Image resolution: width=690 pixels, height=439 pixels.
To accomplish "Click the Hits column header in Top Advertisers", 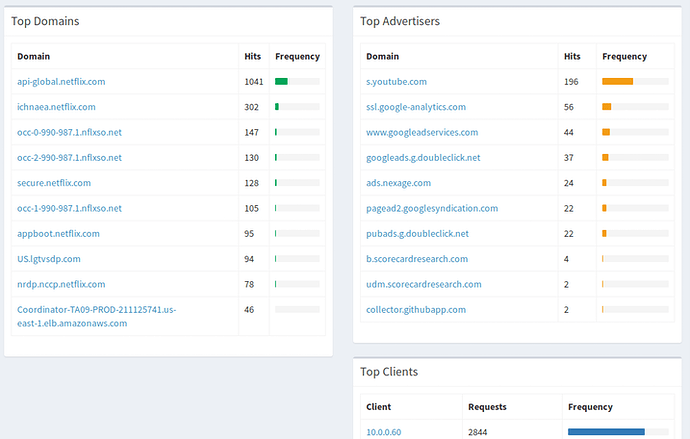I will point(572,56).
